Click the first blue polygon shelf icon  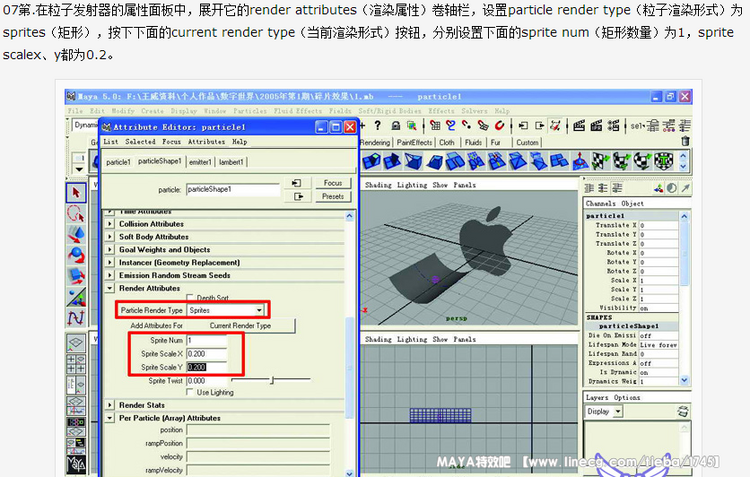point(372,161)
